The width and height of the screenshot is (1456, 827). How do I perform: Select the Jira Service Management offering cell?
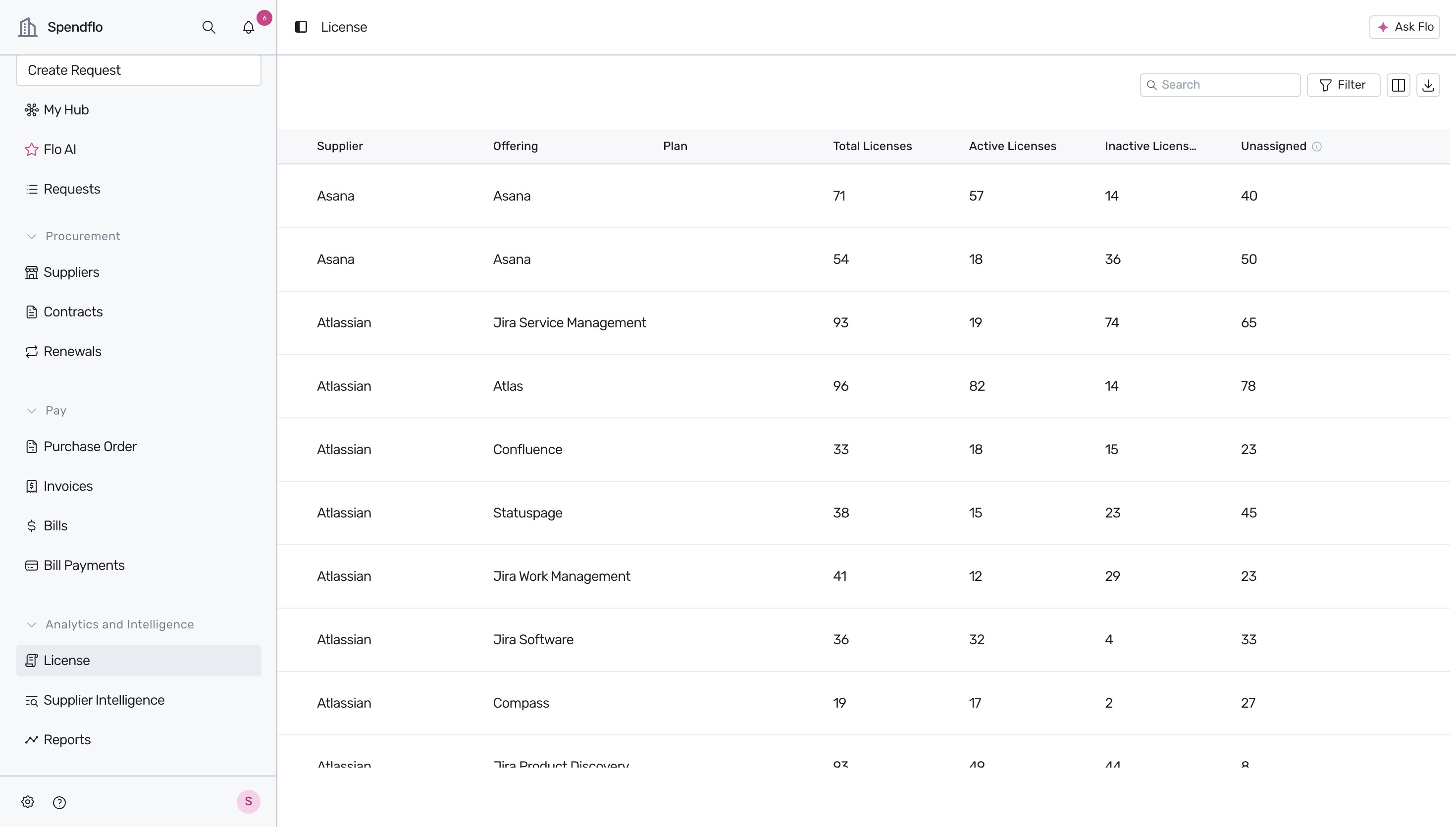tap(569, 322)
